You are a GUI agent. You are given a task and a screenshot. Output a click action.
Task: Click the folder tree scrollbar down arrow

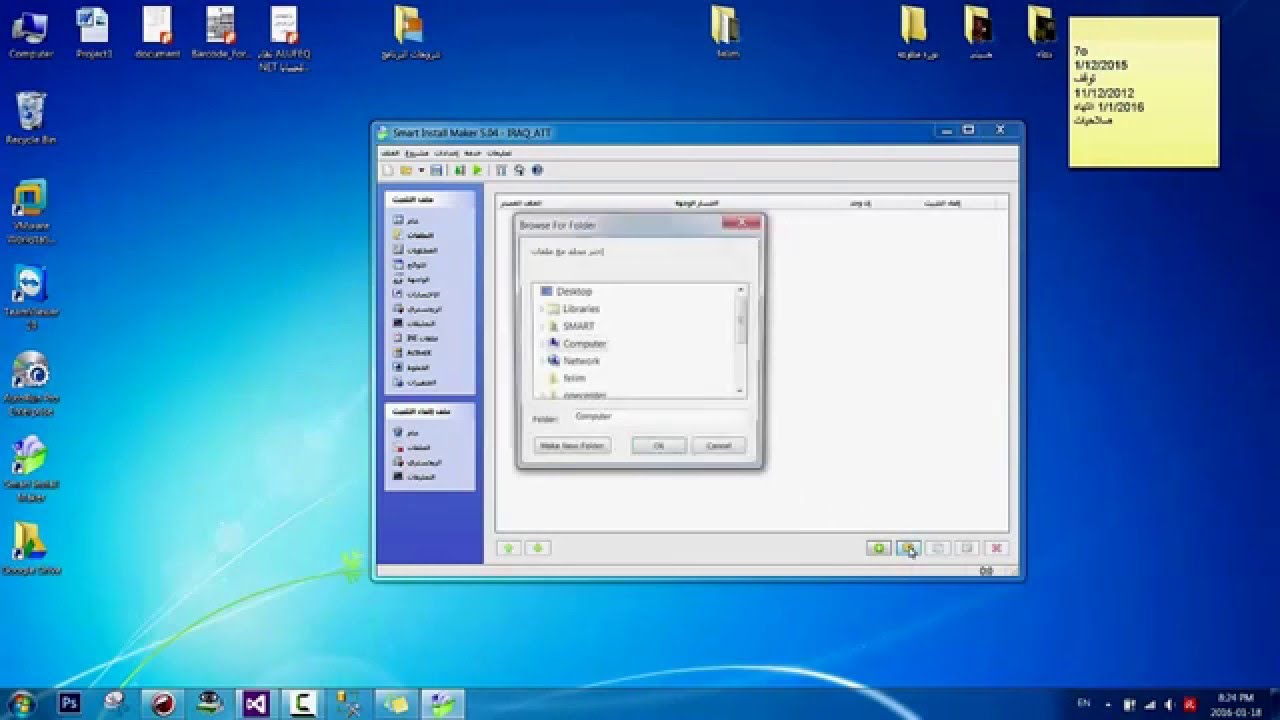742,391
